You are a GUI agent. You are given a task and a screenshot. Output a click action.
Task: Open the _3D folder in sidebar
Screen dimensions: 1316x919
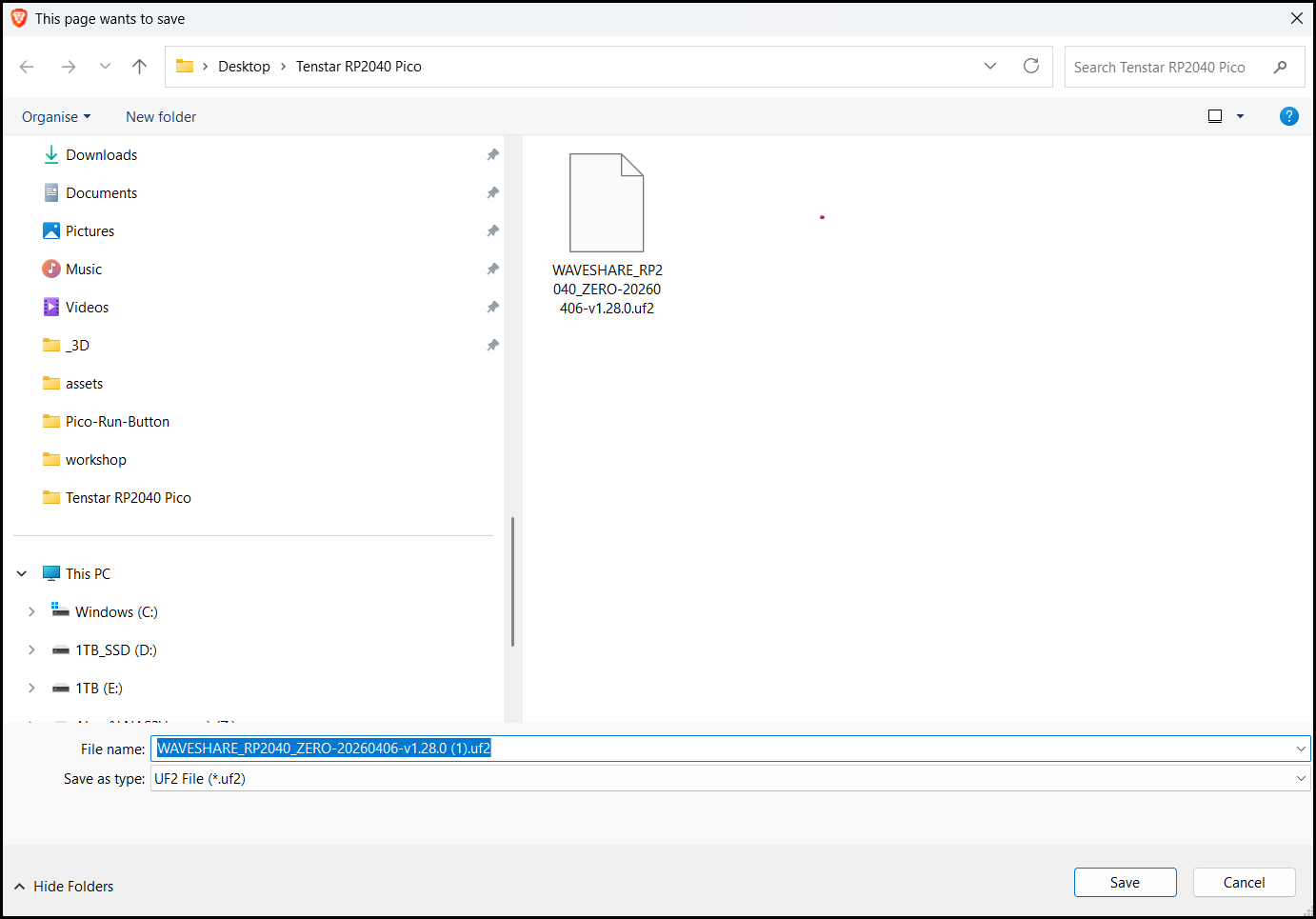[x=78, y=346]
